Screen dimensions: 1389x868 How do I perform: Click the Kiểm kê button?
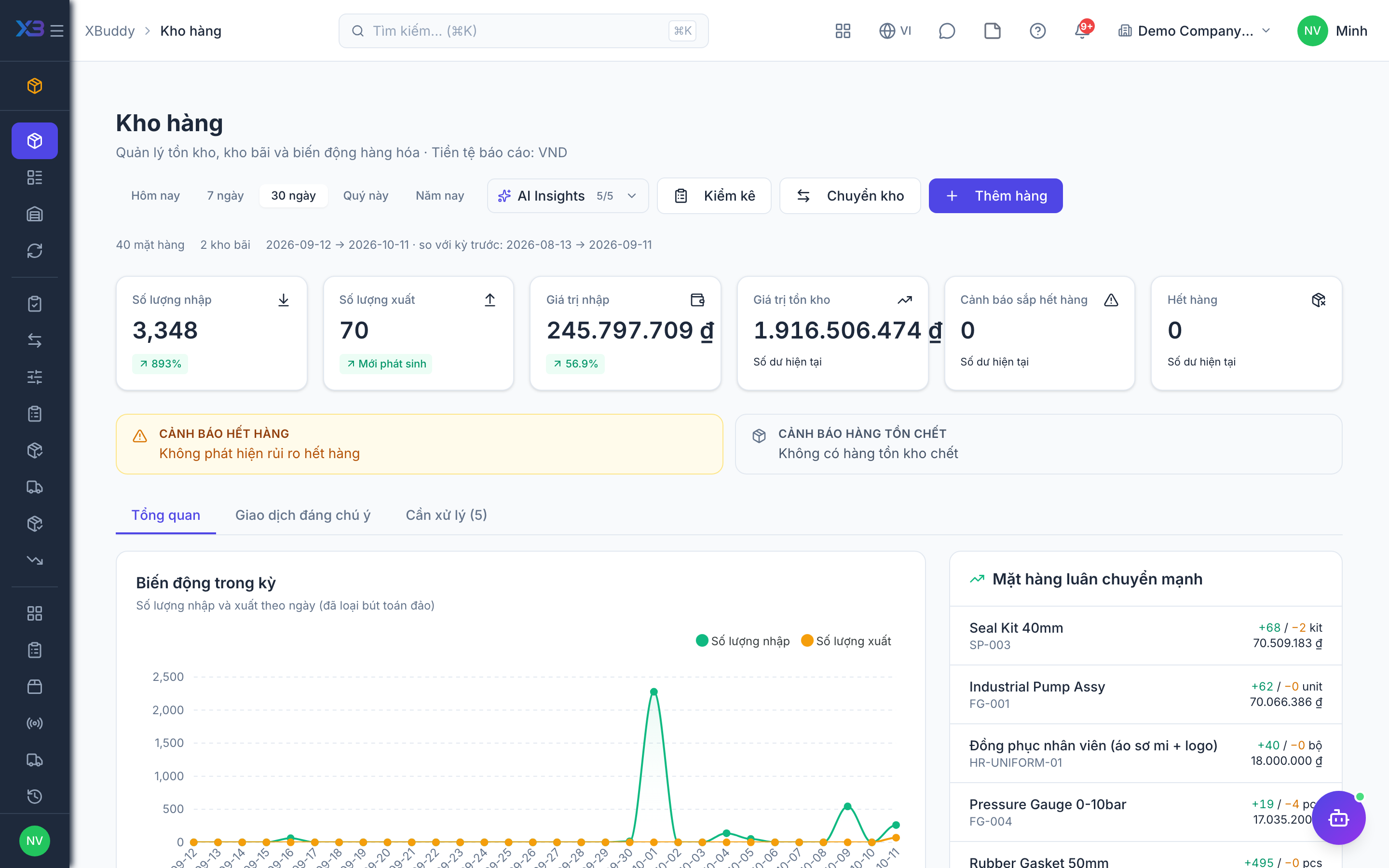(x=714, y=196)
